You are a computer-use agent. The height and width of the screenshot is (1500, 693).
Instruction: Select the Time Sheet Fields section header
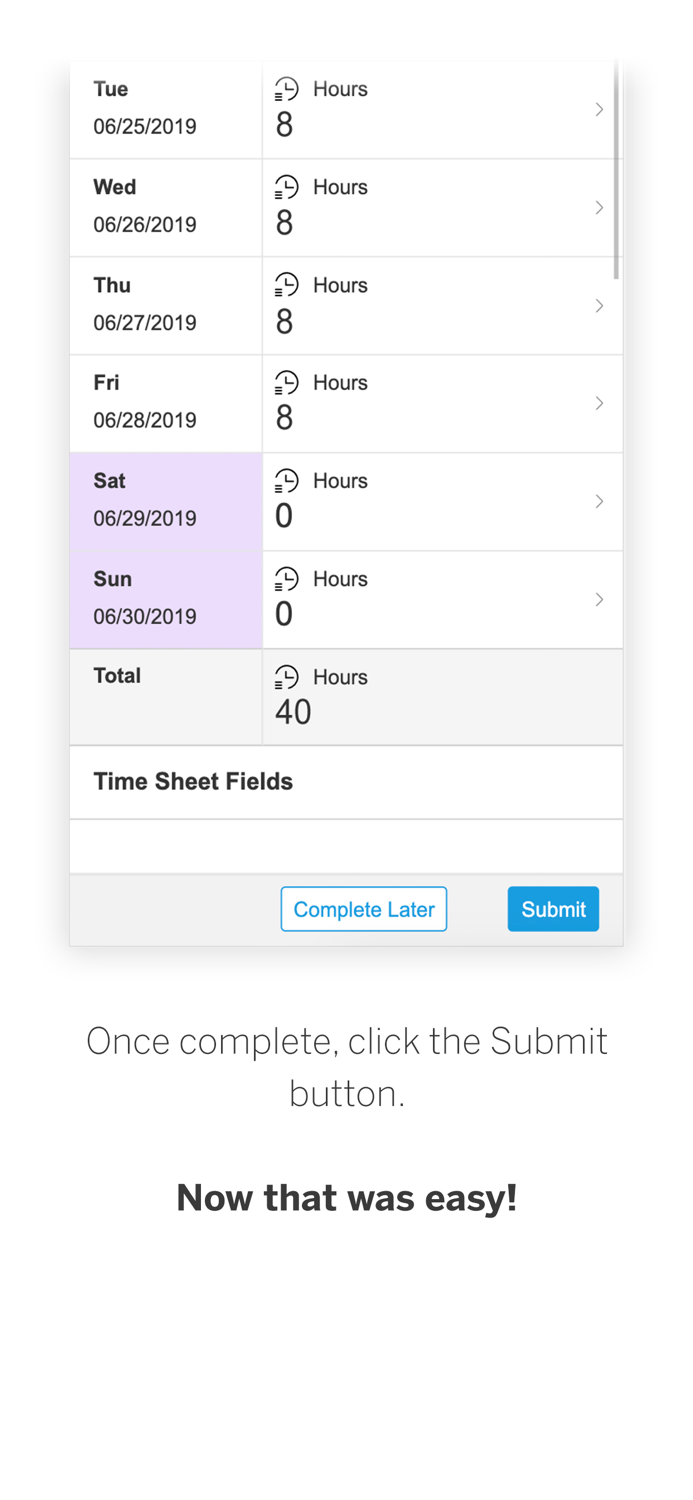pos(194,781)
